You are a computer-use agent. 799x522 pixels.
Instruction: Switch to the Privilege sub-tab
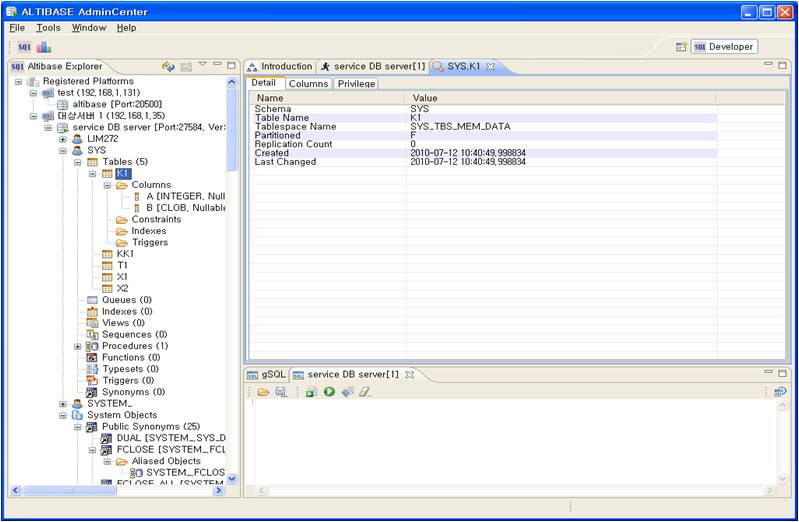[x=356, y=84]
